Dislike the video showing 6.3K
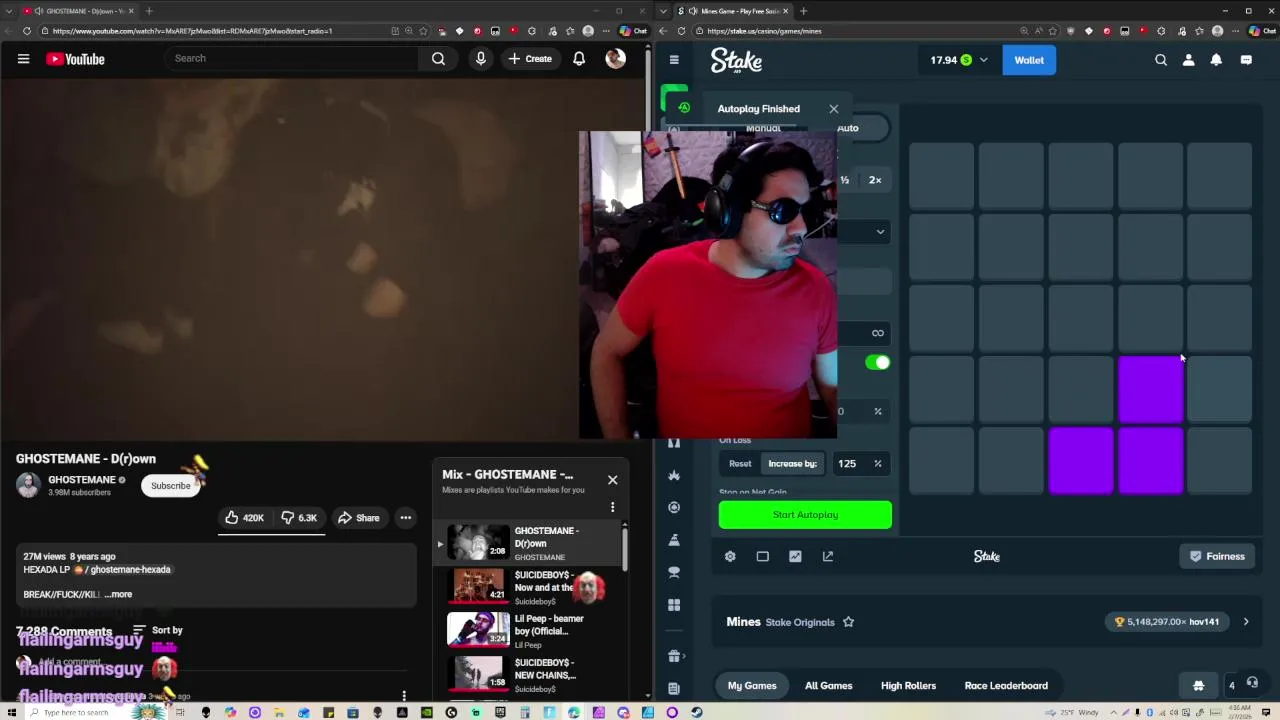 click(298, 518)
